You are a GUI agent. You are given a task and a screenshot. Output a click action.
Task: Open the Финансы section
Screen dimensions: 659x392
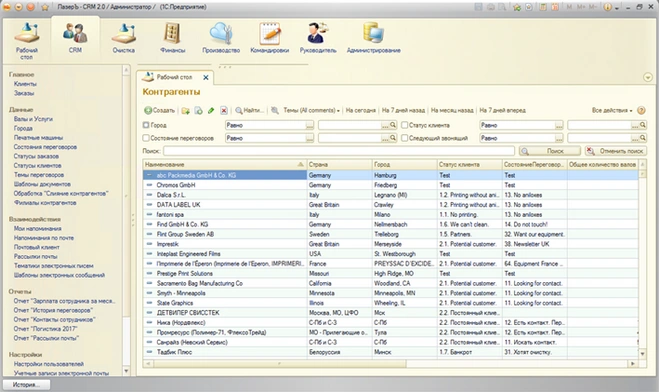point(172,38)
